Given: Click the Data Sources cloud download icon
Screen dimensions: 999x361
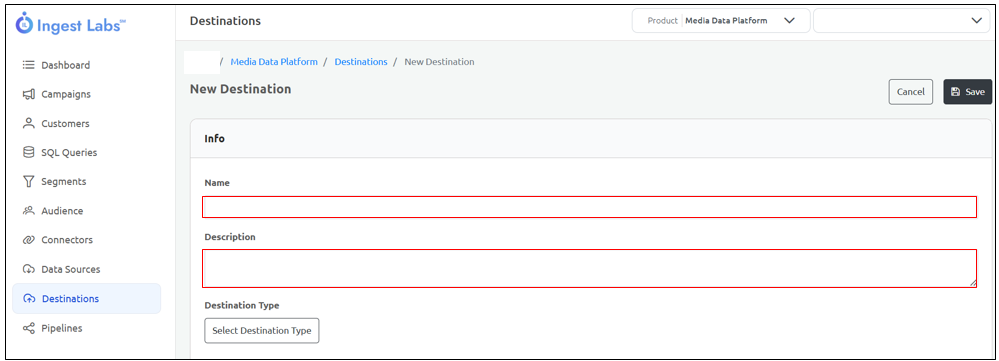Looking at the screenshot, I should [28, 269].
